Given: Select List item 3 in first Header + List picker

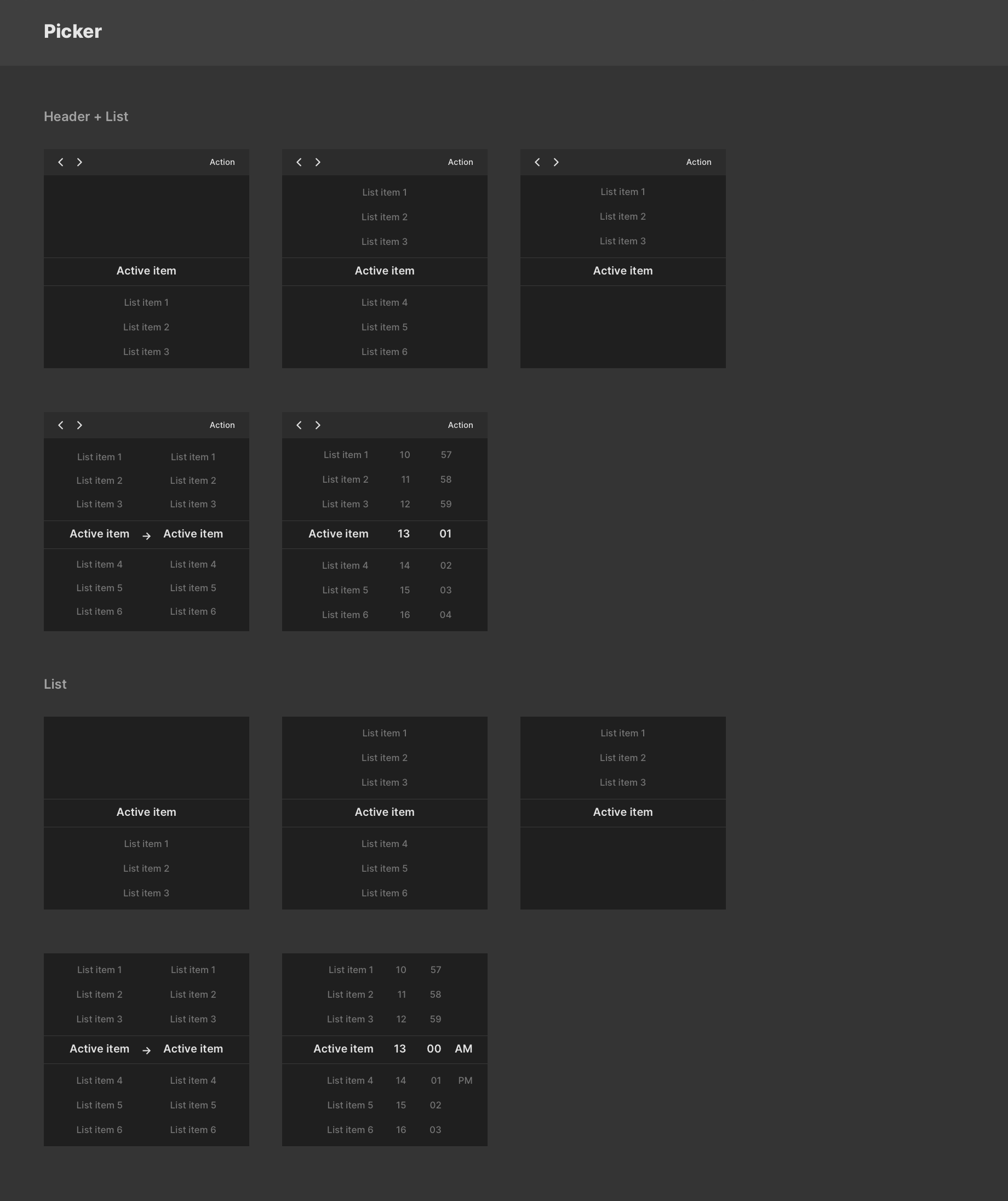Looking at the screenshot, I should tap(146, 352).
